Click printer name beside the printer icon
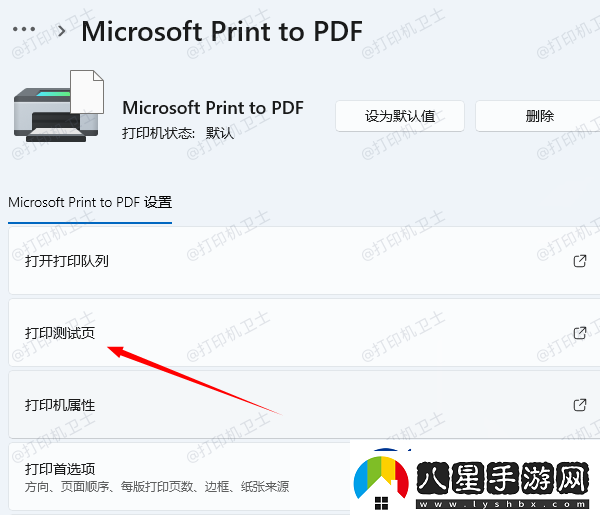600x515 pixels. click(213, 108)
